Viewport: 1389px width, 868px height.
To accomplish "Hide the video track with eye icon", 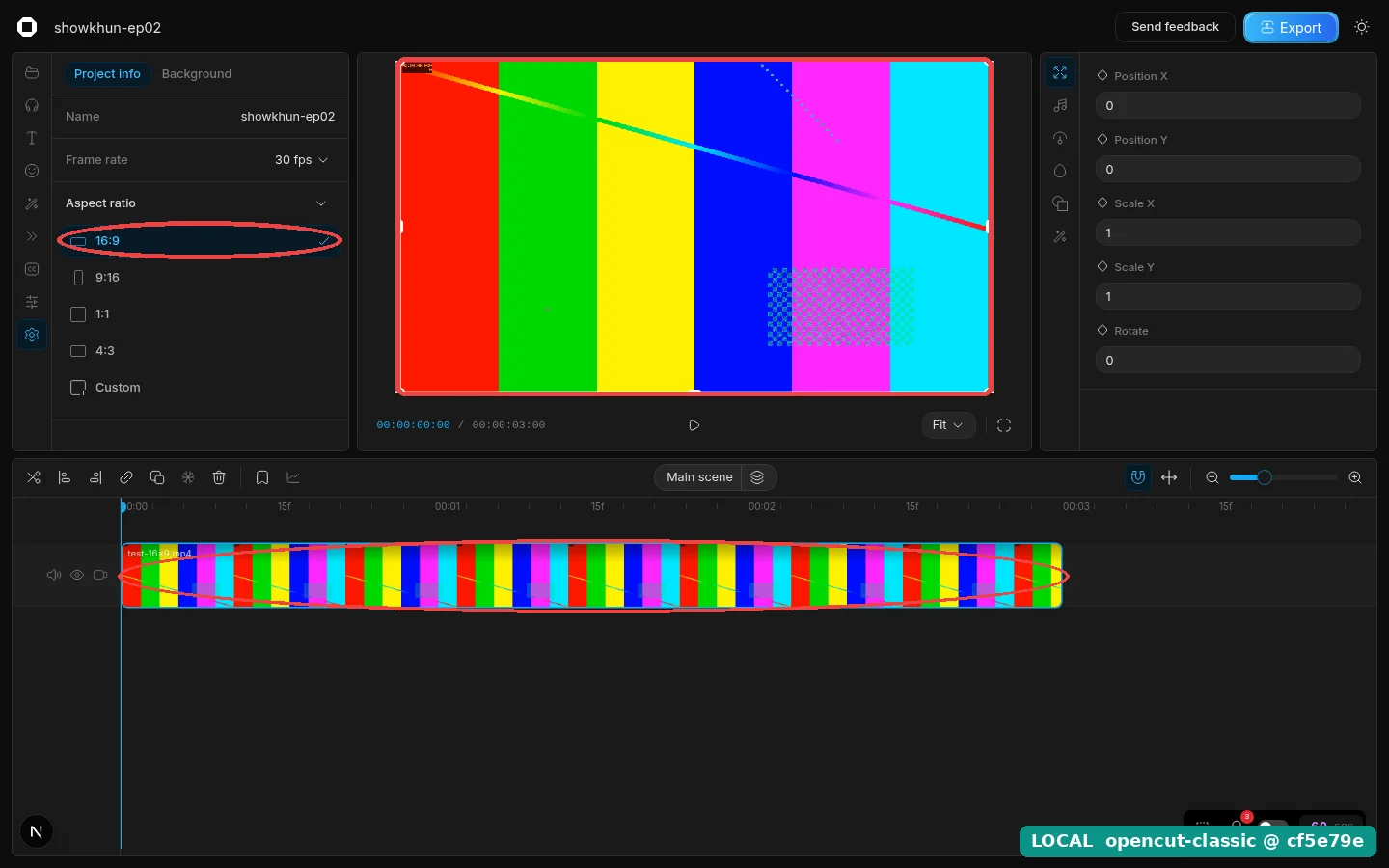I will pyautogui.click(x=77, y=575).
